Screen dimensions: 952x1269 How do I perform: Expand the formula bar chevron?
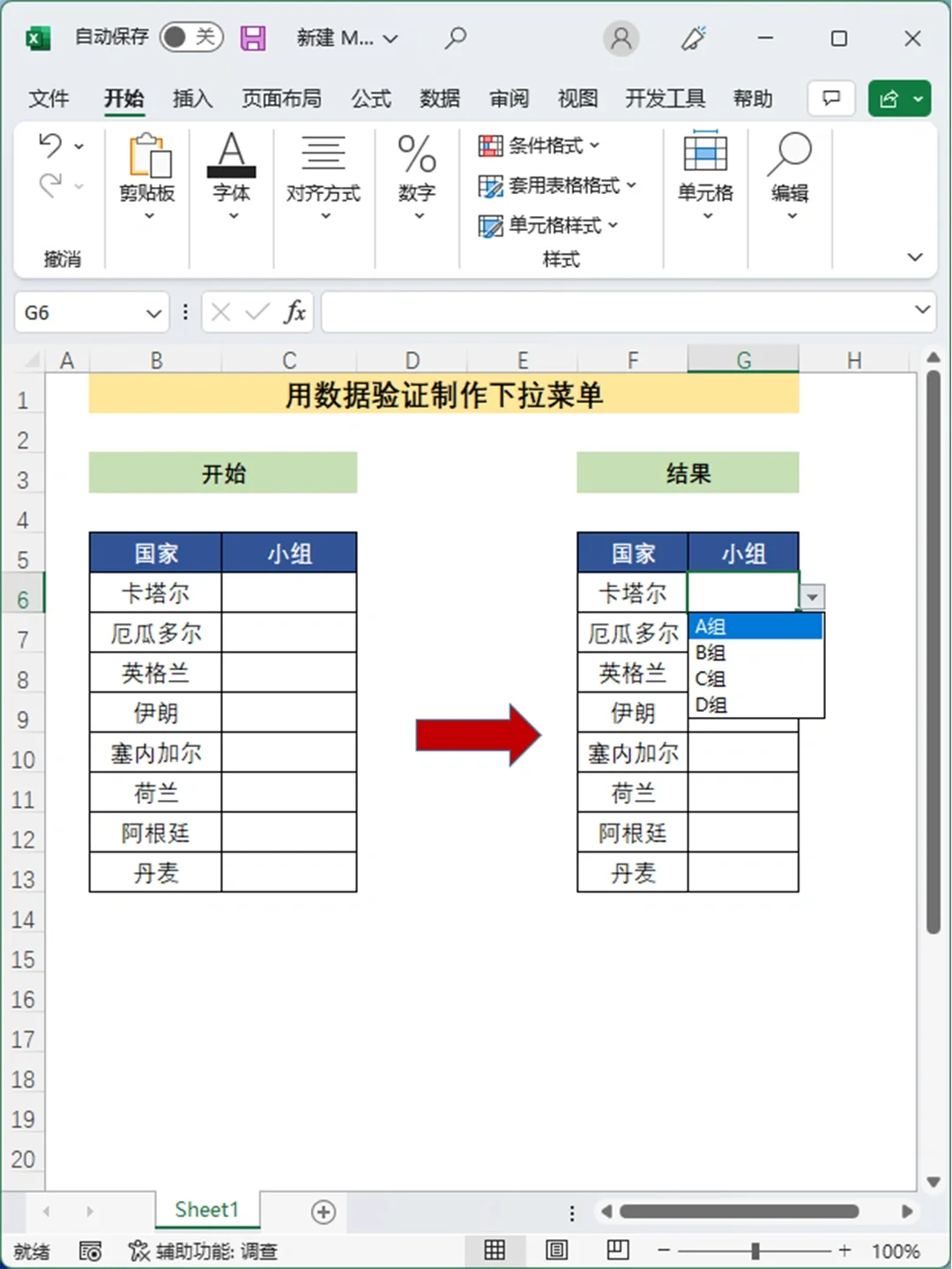pyautogui.click(x=922, y=310)
